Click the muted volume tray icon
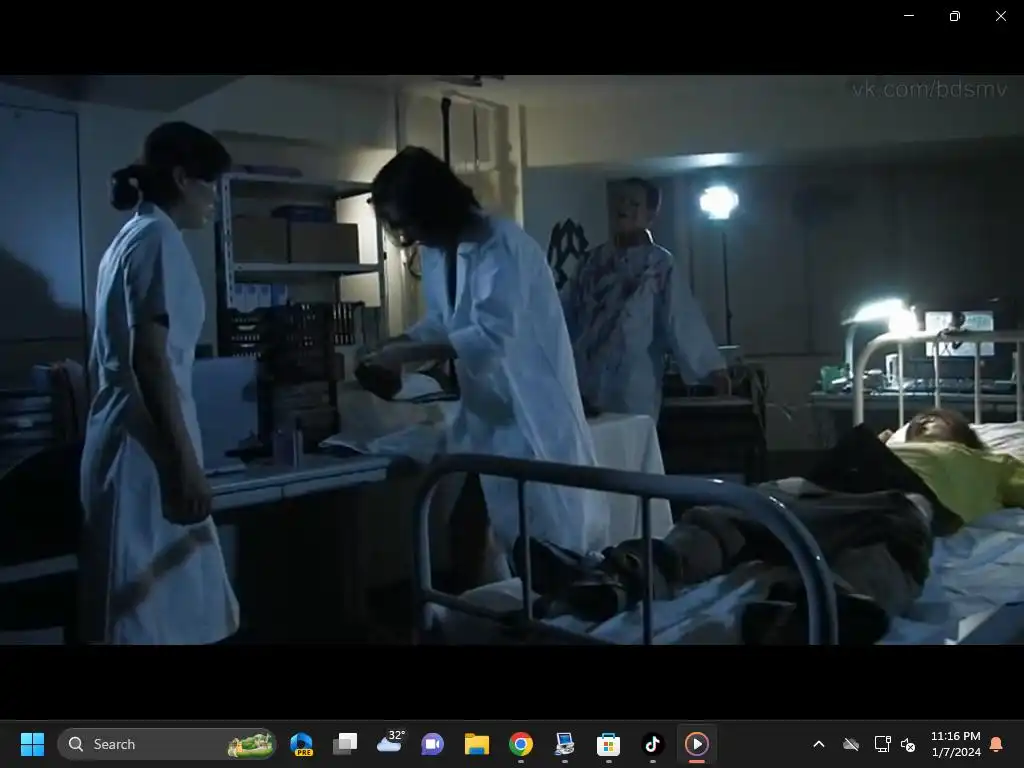1024x768 pixels. point(908,744)
